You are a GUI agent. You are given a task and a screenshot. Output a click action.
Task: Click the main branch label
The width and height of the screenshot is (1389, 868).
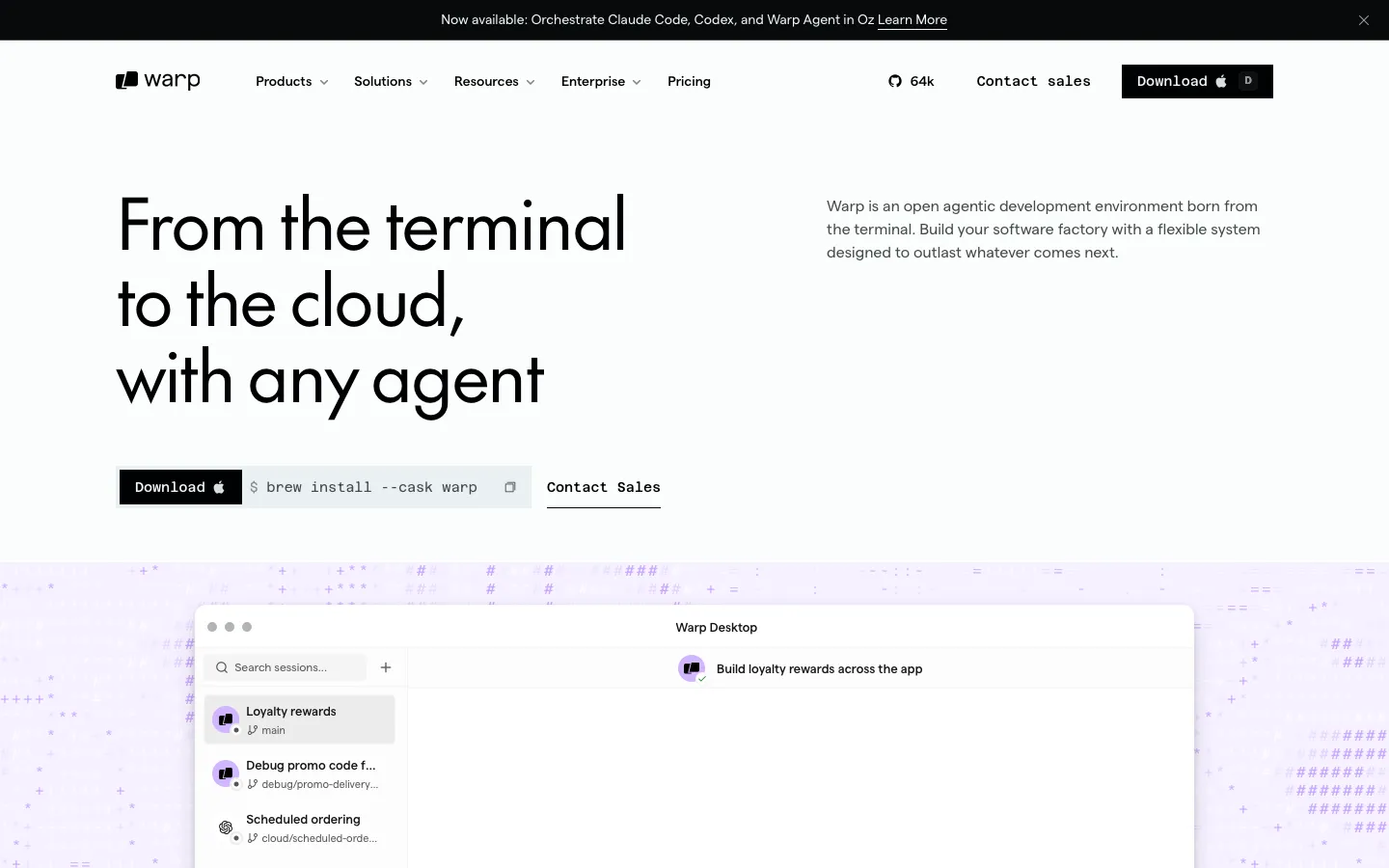click(273, 731)
